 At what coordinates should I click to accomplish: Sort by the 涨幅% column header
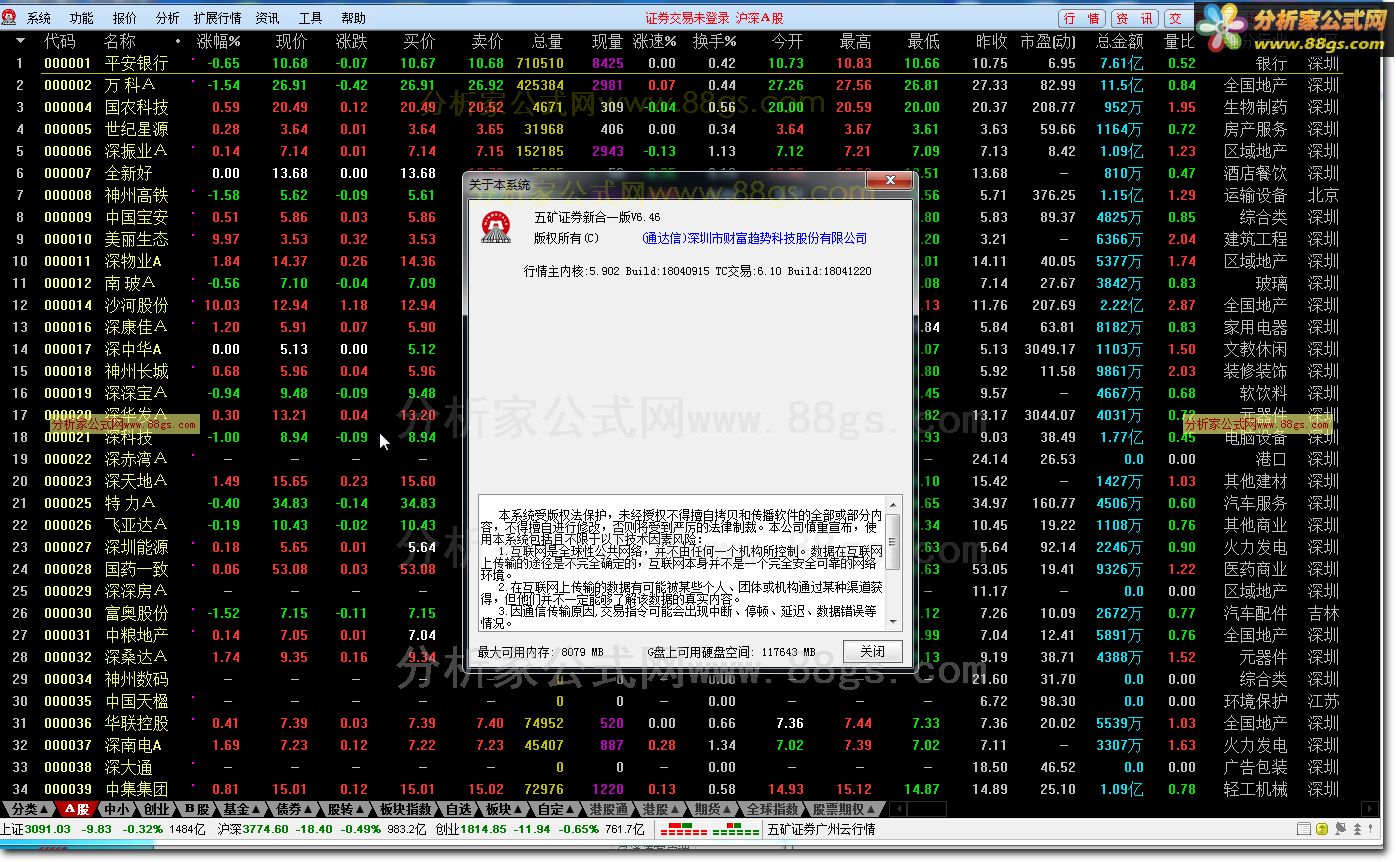[218, 41]
